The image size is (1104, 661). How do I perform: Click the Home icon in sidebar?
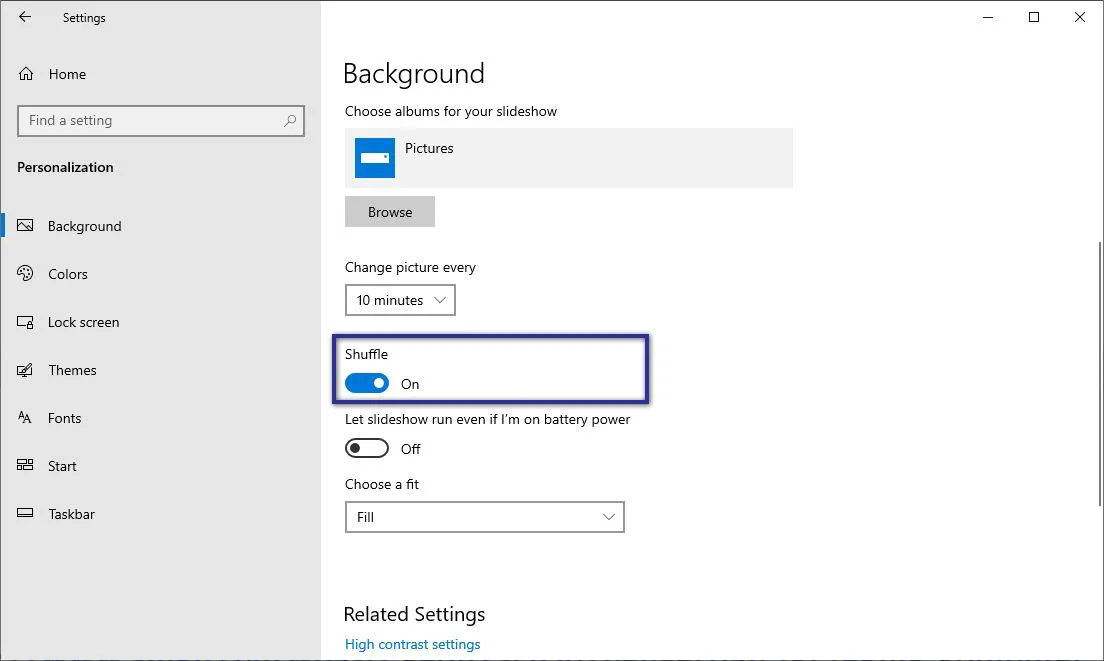pos(26,74)
